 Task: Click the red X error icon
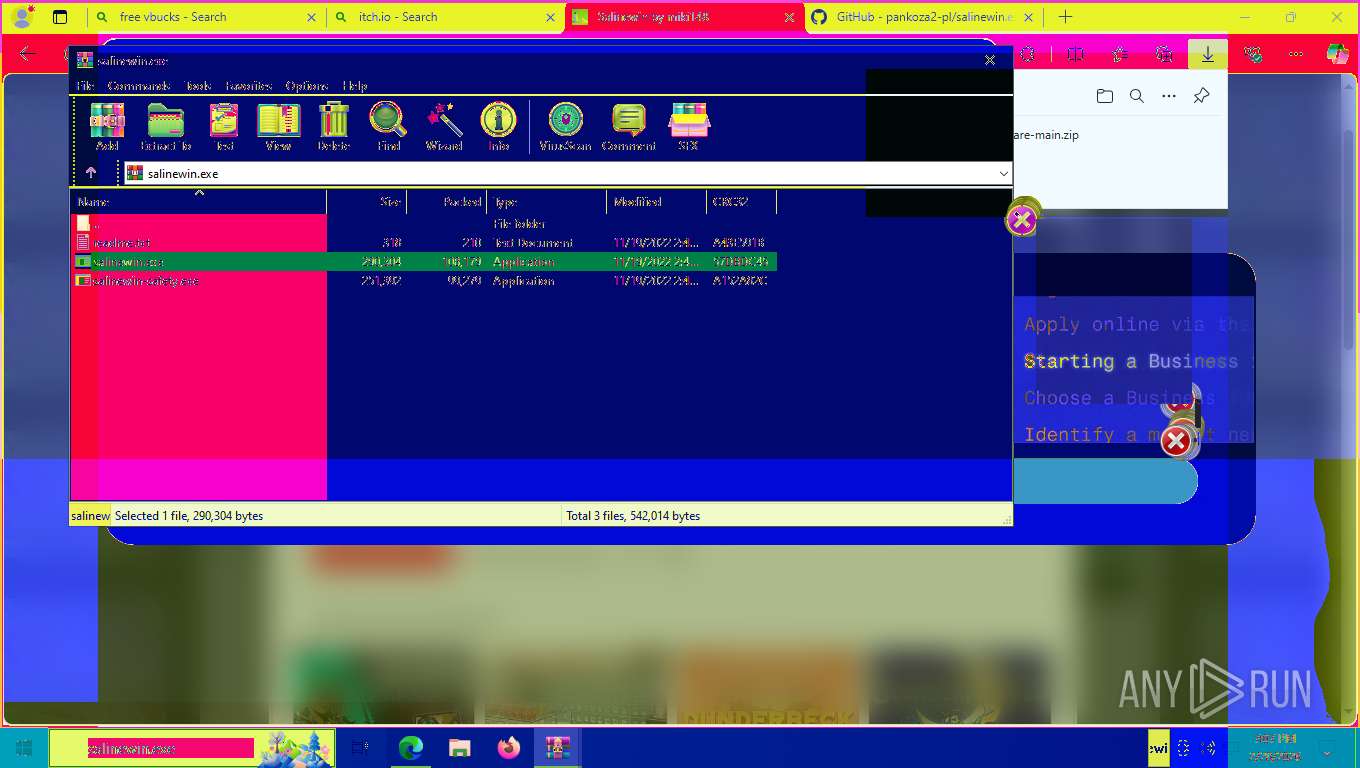point(1177,441)
